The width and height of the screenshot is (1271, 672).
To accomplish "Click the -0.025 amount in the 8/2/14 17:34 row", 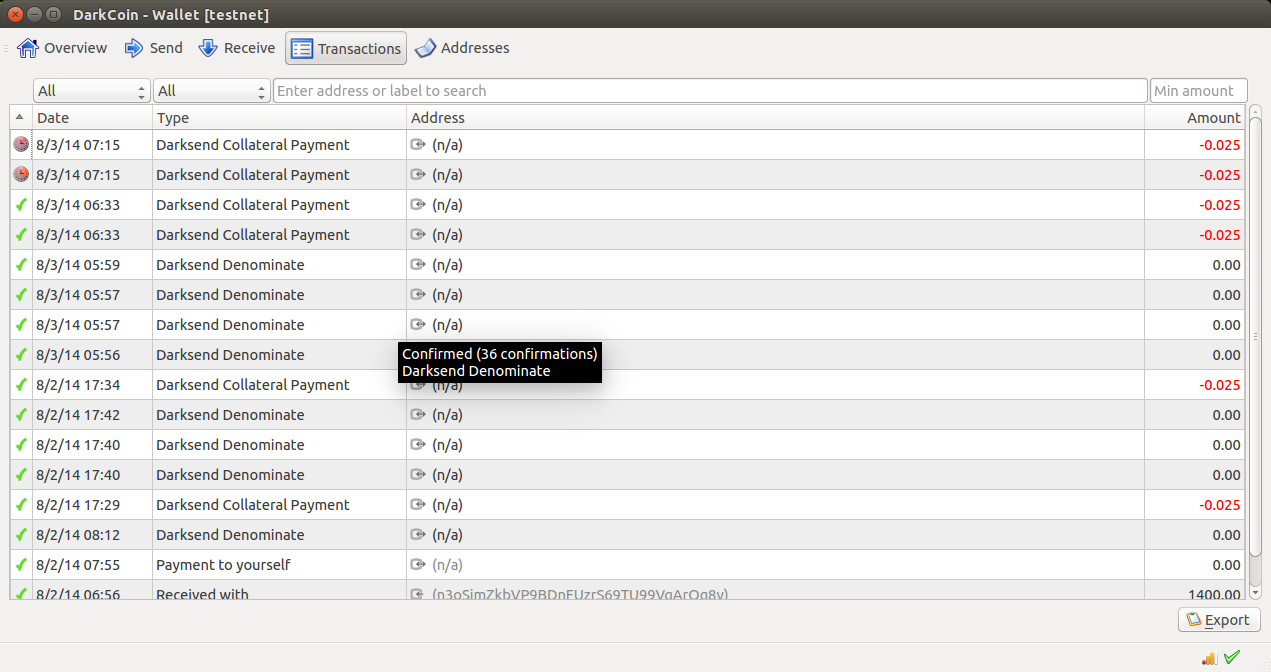I will point(1220,385).
